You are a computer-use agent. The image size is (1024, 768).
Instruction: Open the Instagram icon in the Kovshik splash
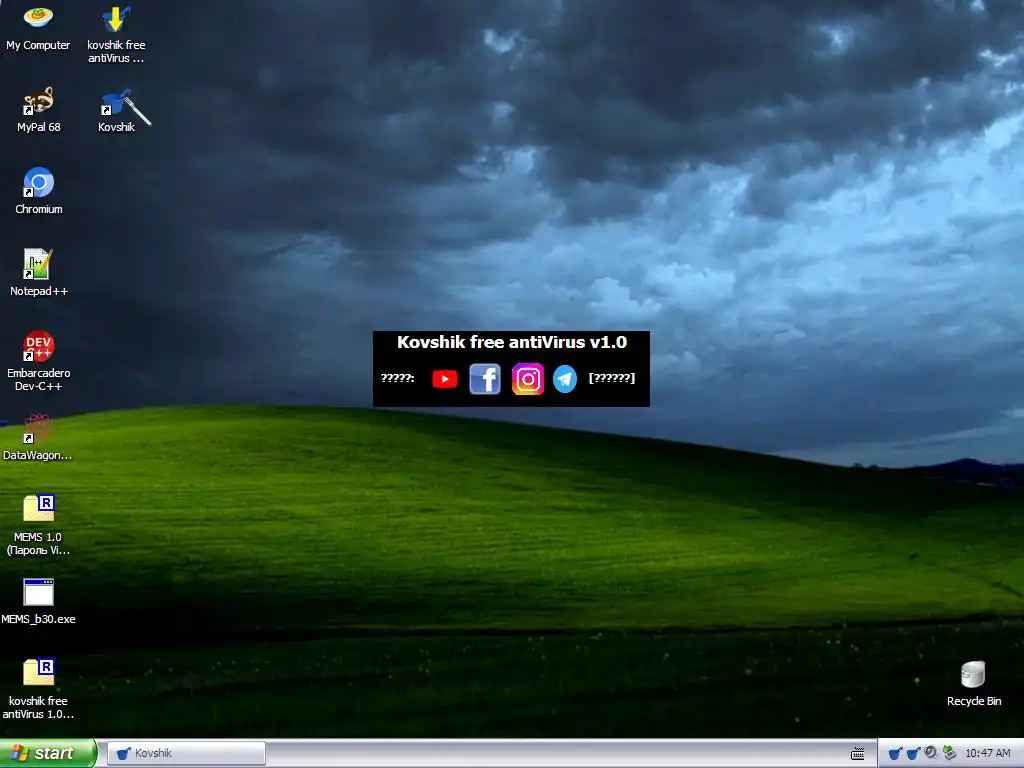pos(528,379)
